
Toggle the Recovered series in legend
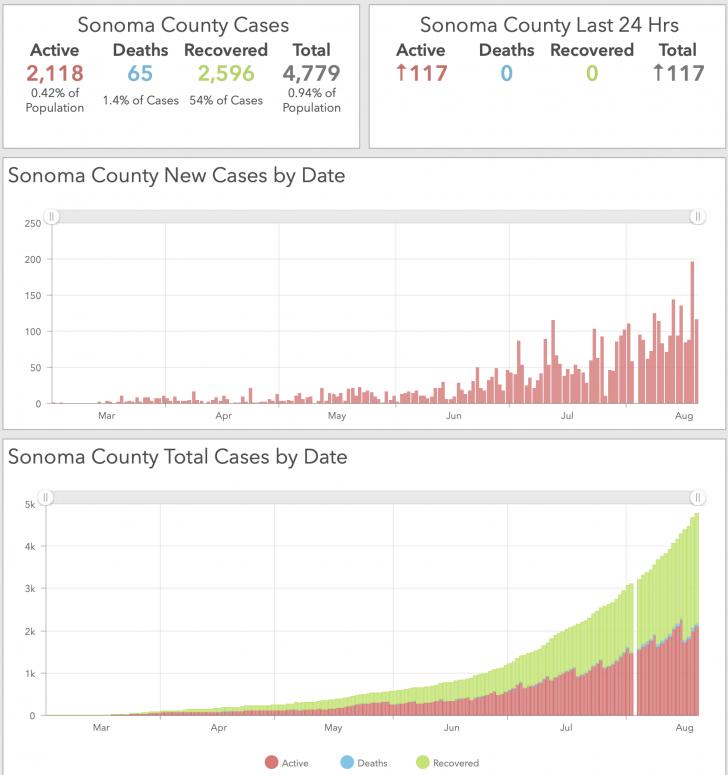point(448,763)
